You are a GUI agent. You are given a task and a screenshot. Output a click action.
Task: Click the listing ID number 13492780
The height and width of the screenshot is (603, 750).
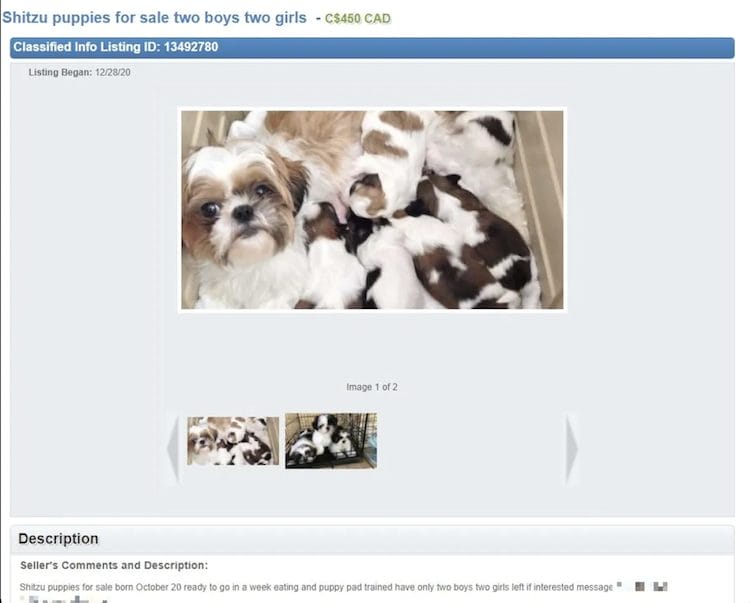[191, 47]
